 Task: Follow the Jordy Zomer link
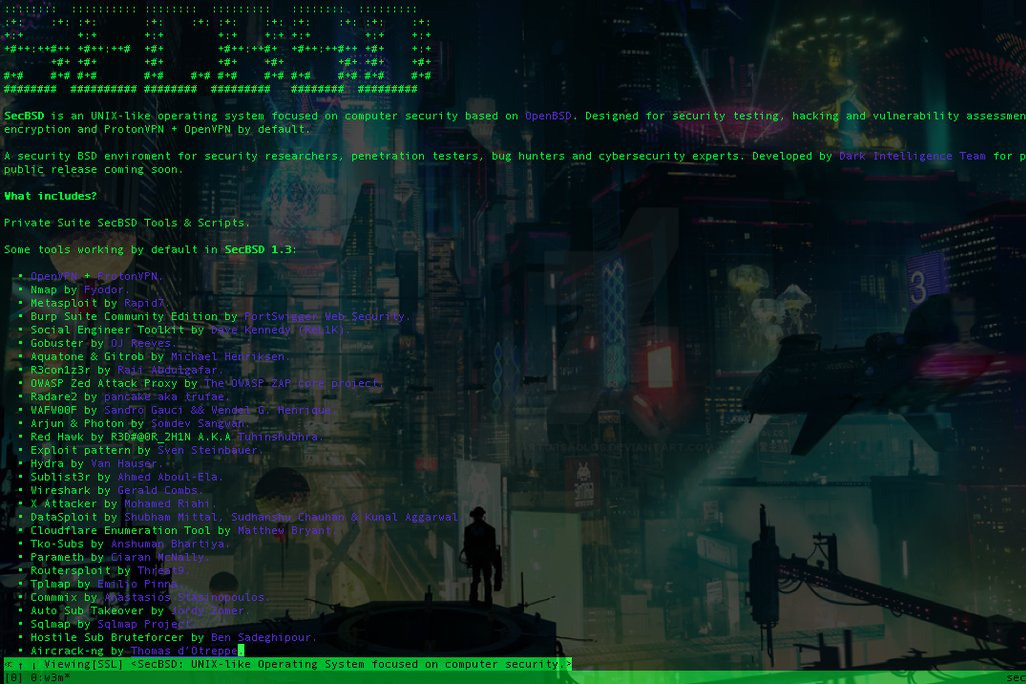pos(207,611)
